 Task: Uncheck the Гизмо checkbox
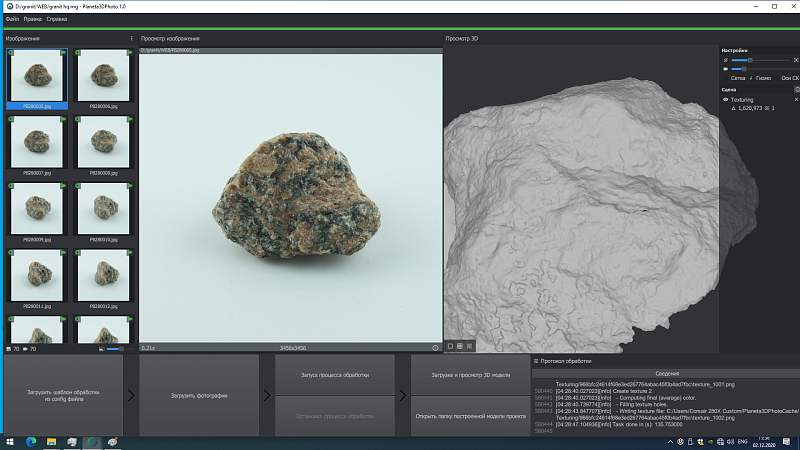click(751, 78)
